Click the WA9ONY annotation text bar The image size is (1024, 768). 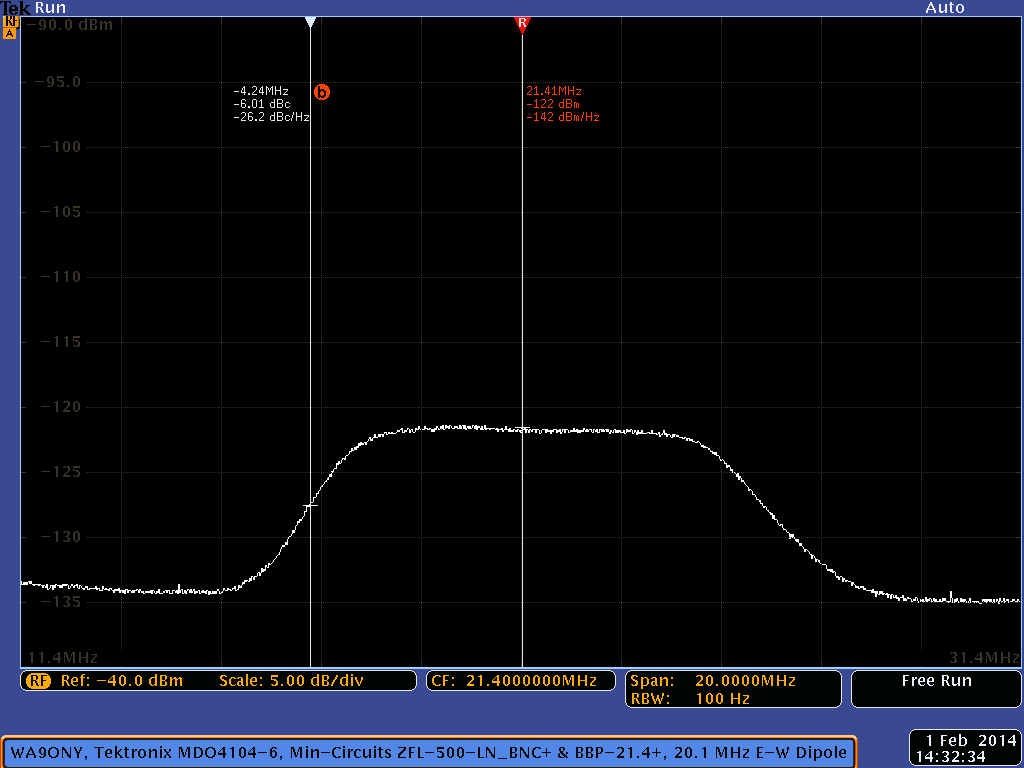(x=430, y=751)
